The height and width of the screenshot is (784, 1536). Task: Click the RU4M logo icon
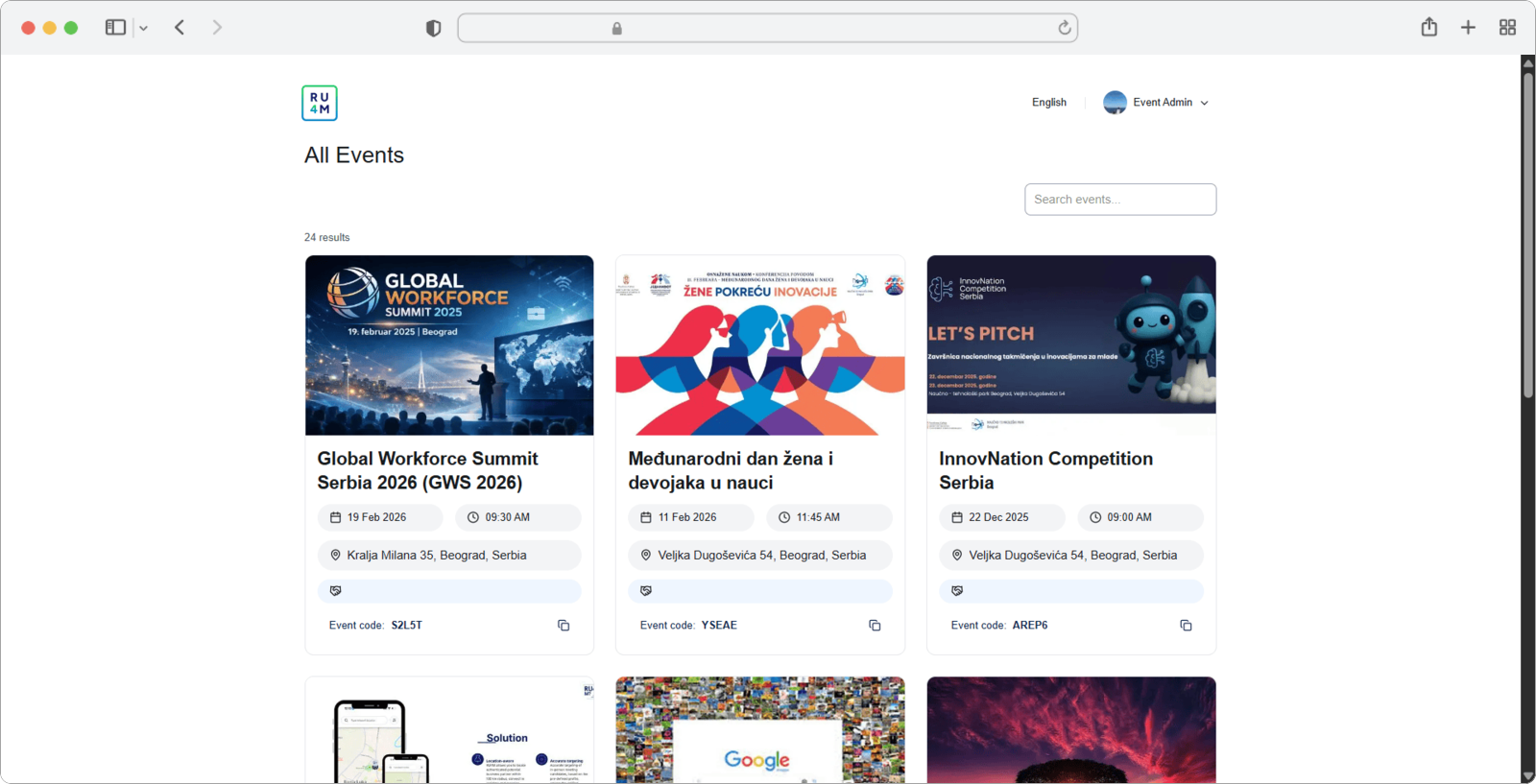tap(320, 104)
